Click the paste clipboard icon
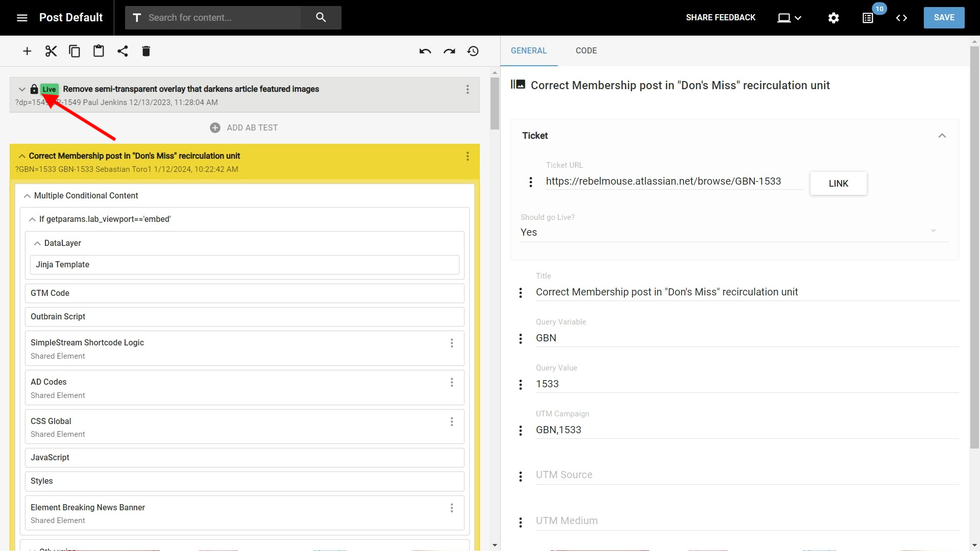The image size is (980, 551). click(99, 51)
